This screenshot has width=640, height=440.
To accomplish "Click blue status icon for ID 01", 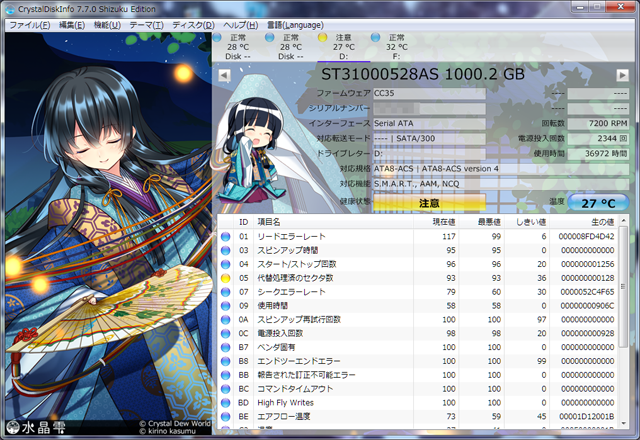I will (225, 237).
